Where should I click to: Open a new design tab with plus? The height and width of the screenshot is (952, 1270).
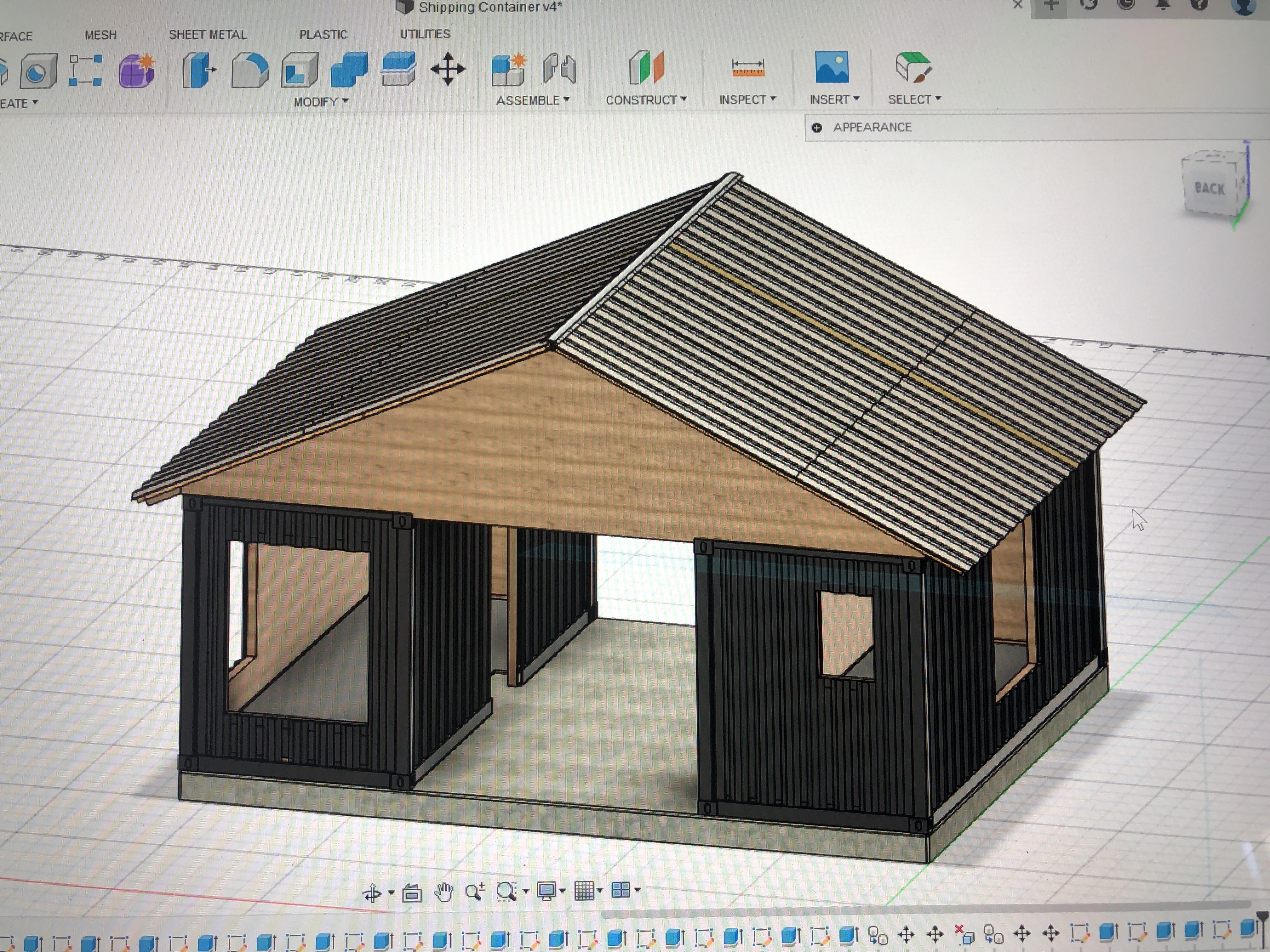point(1052,5)
